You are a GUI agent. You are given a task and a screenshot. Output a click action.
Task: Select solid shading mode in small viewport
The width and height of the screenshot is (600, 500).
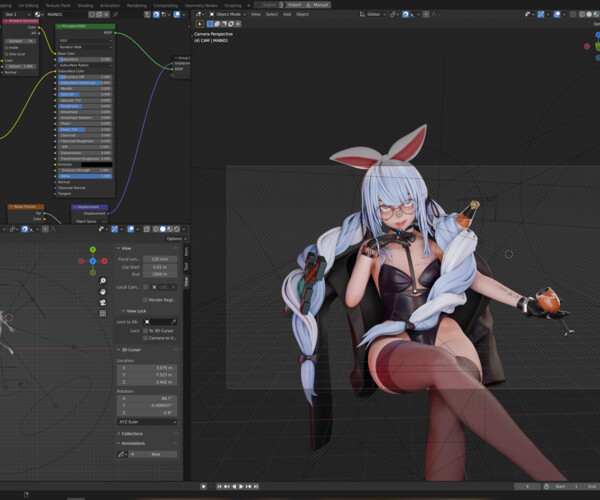click(x=163, y=229)
